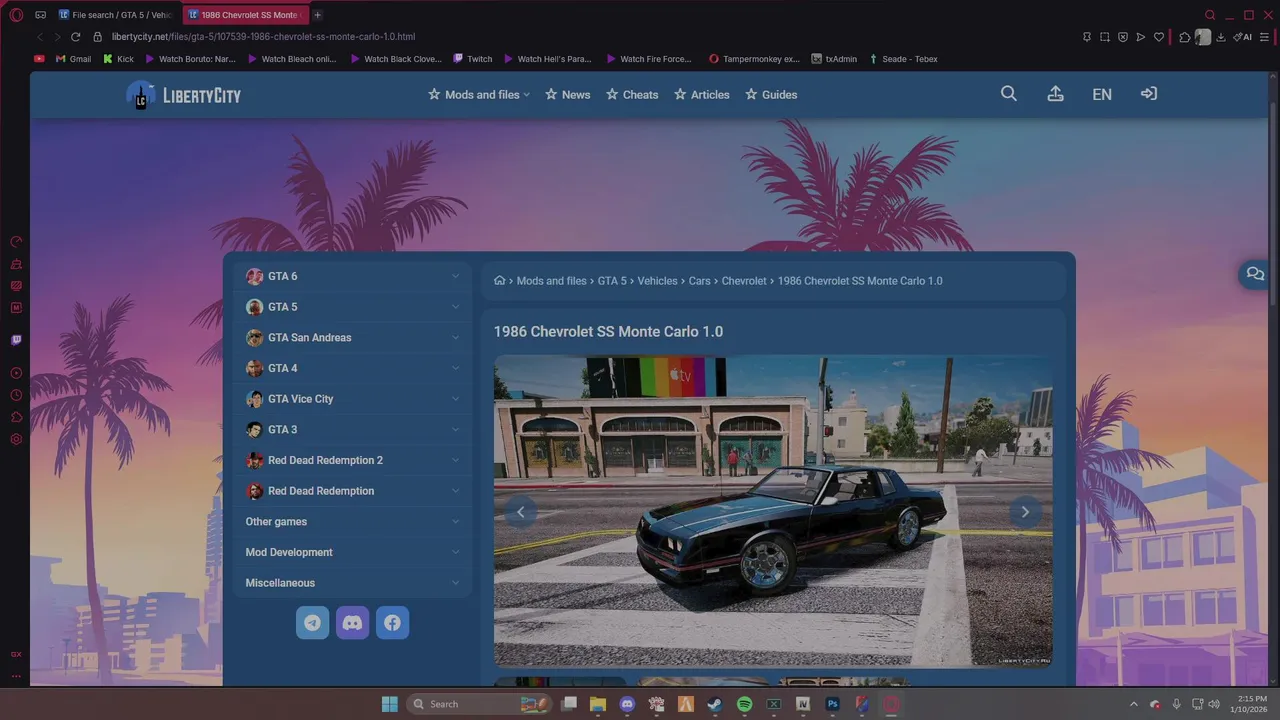
Task: Switch to File search / GTA 5 tab
Action: 116,15
